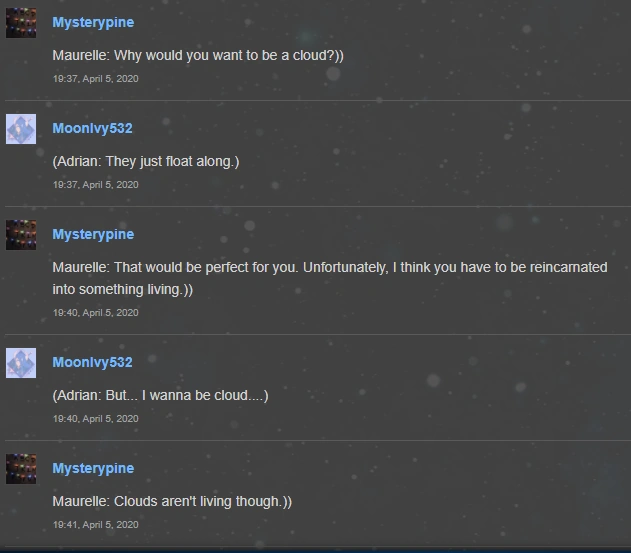Screen dimensions: 631x553
Task: Click Mysterypine username on first comment
Action: (x=93, y=23)
